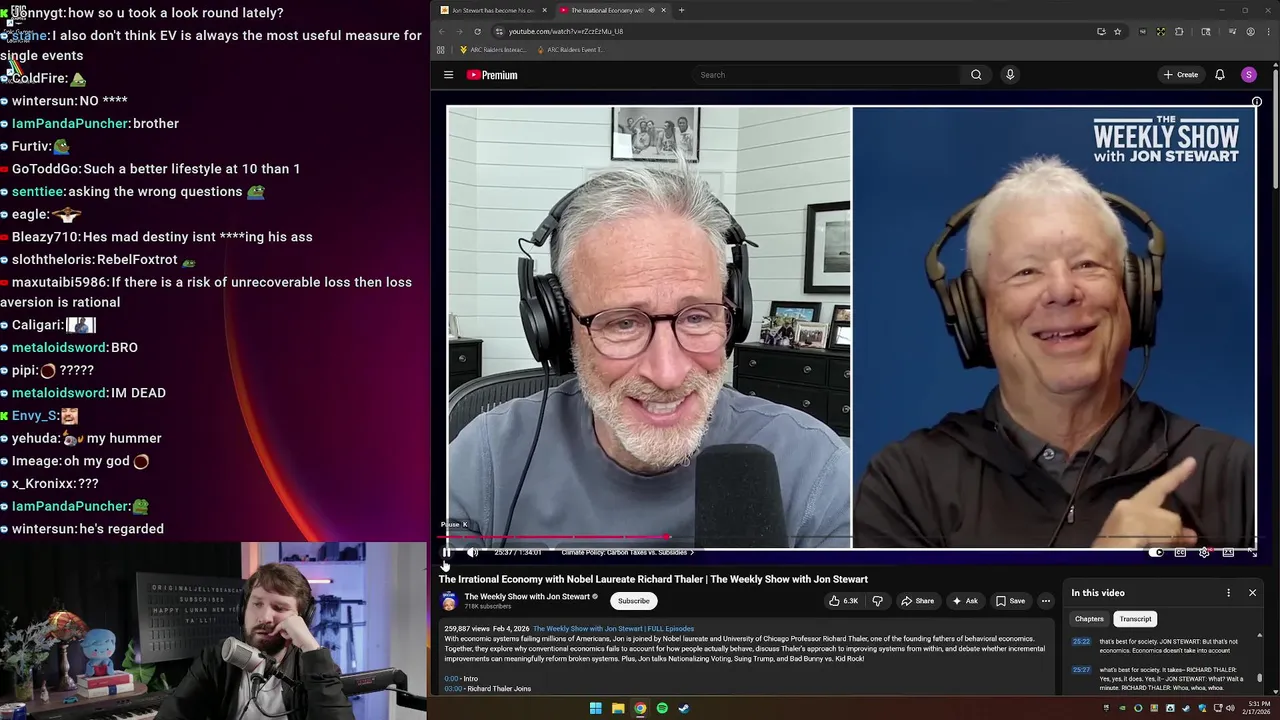Screen dimensions: 1280x720
Task: Open Spotify from the taskbar
Action: pos(662,708)
